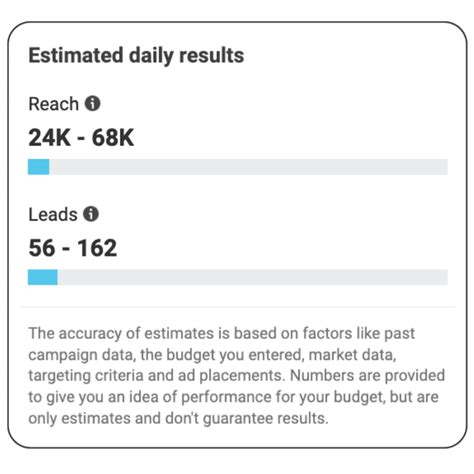Select the 24K lower reach estimate
The height and width of the screenshot is (474, 474).
[x=50, y=138]
